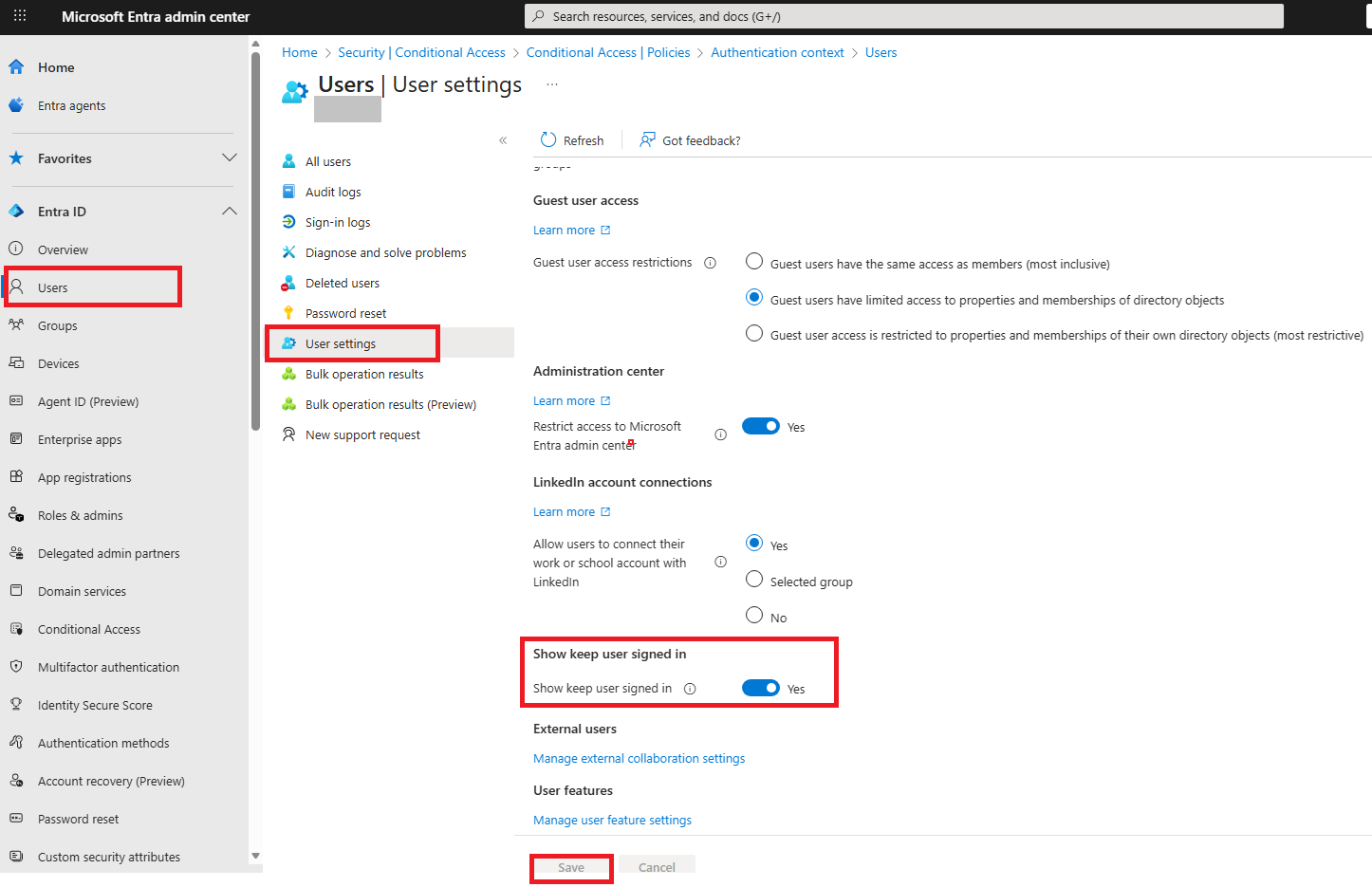Click the Groups people icon
The width and height of the screenshot is (1372, 887).
point(16,324)
